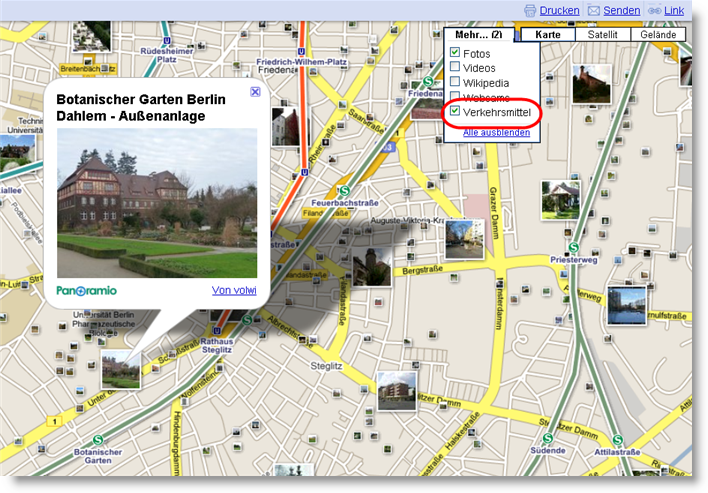Click the Panoramio logo
This screenshot has width=708, height=493.
(87, 291)
